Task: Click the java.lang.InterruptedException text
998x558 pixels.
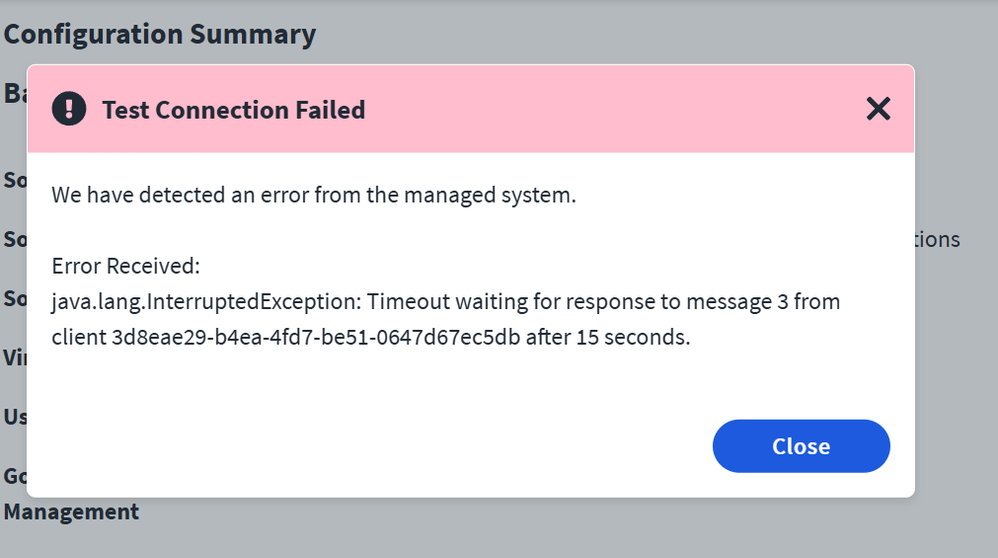Action: tap(204, 302)
